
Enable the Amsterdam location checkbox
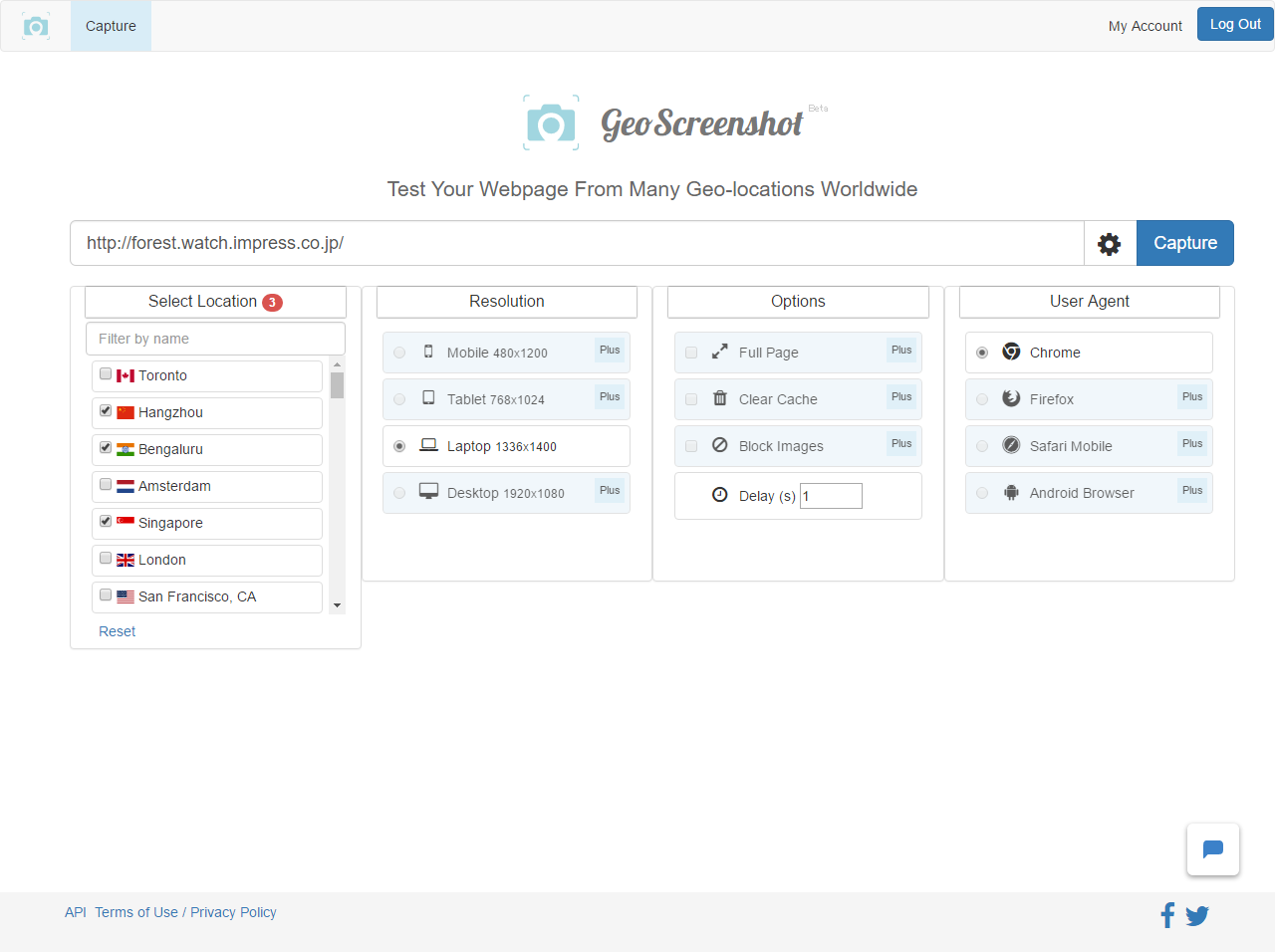(x=106, y=485)
